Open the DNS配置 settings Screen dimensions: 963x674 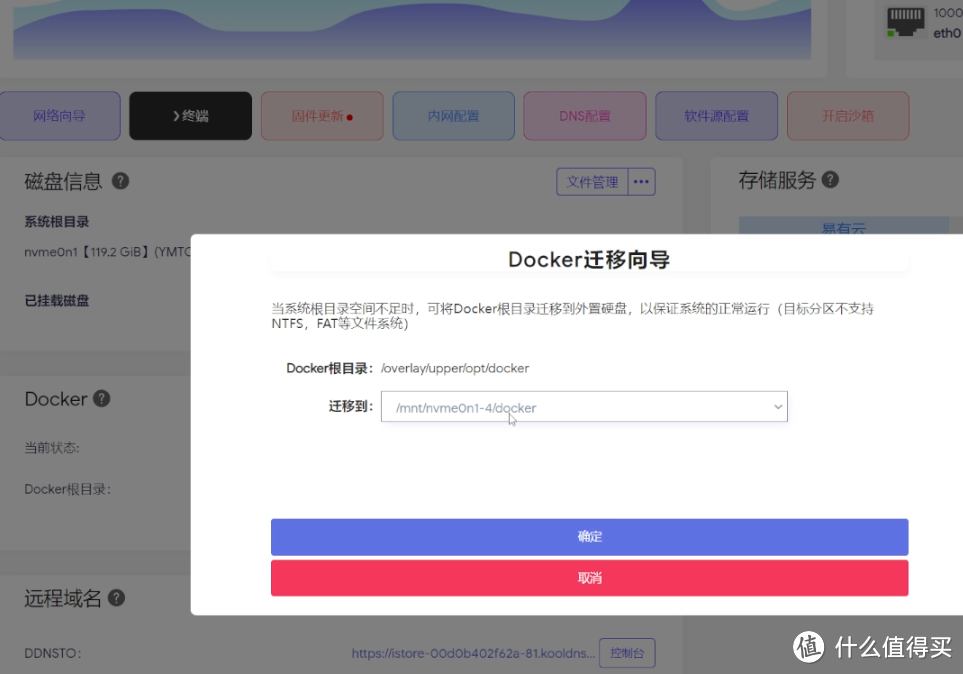point(584,115)
